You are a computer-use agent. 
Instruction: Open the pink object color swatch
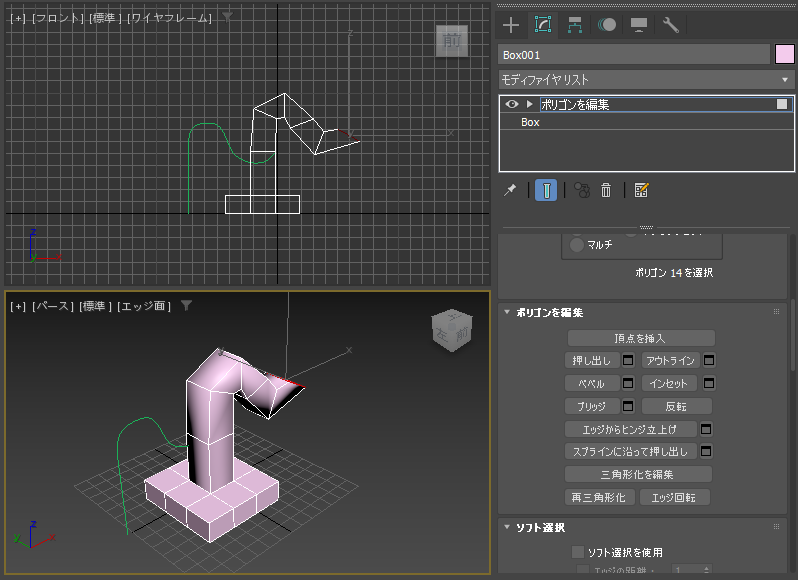pyautogui.click(x=784, y=54)
